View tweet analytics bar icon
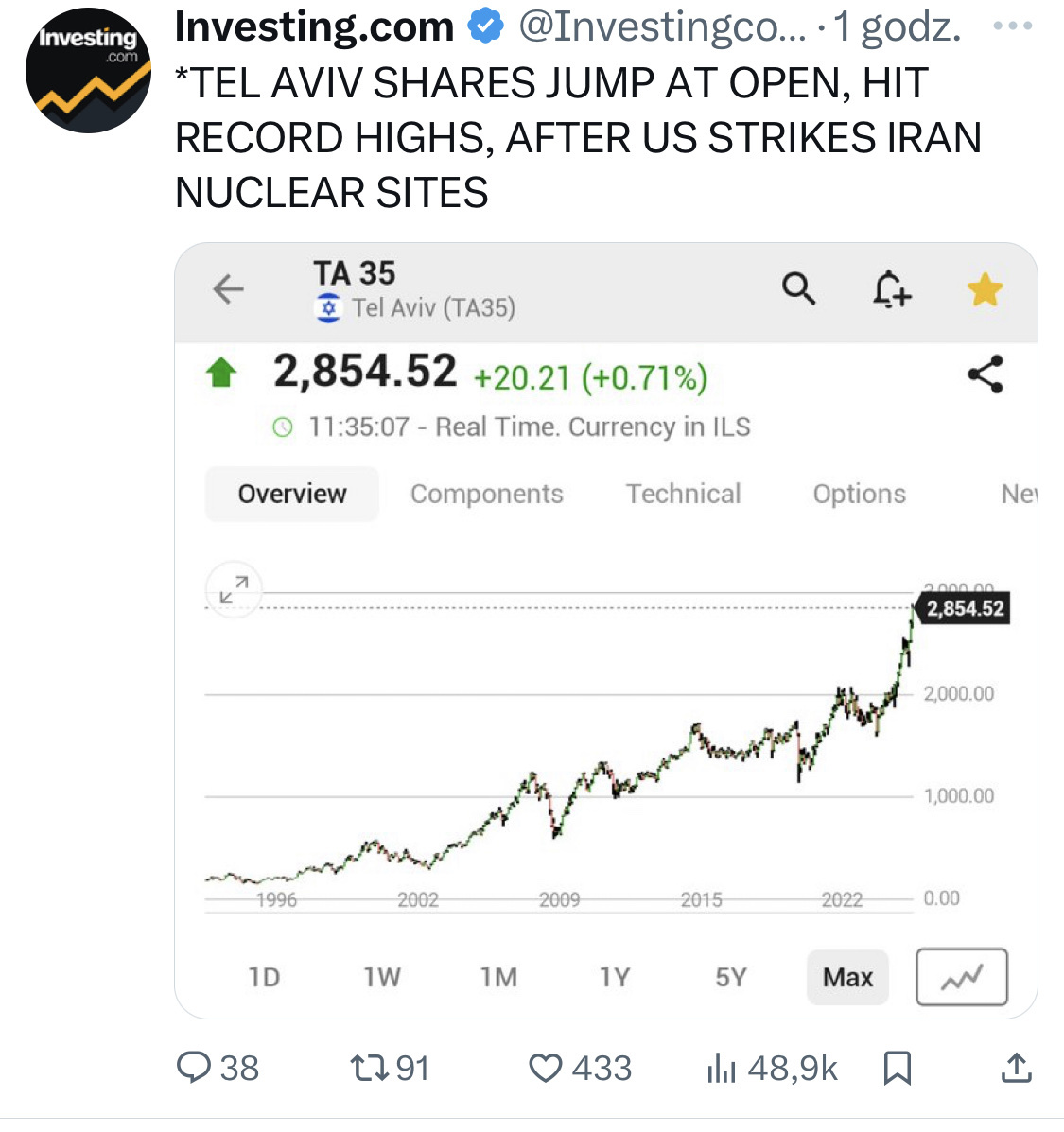The width and height of the screenshot is (1064, 1132). [721, 1068]
